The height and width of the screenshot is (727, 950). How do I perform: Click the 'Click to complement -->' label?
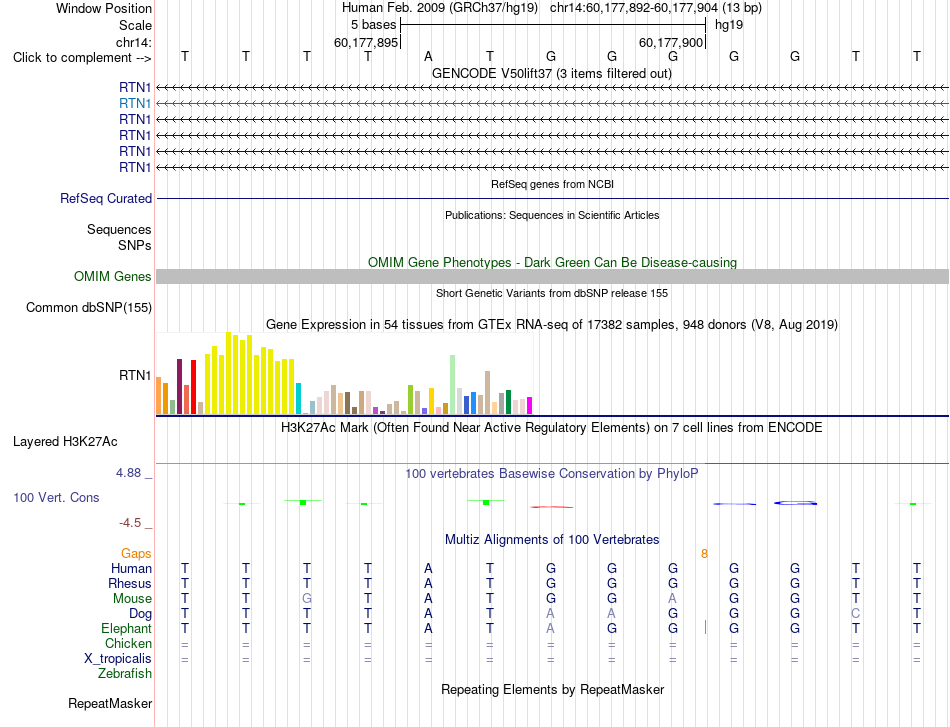[x=82, y=58]
